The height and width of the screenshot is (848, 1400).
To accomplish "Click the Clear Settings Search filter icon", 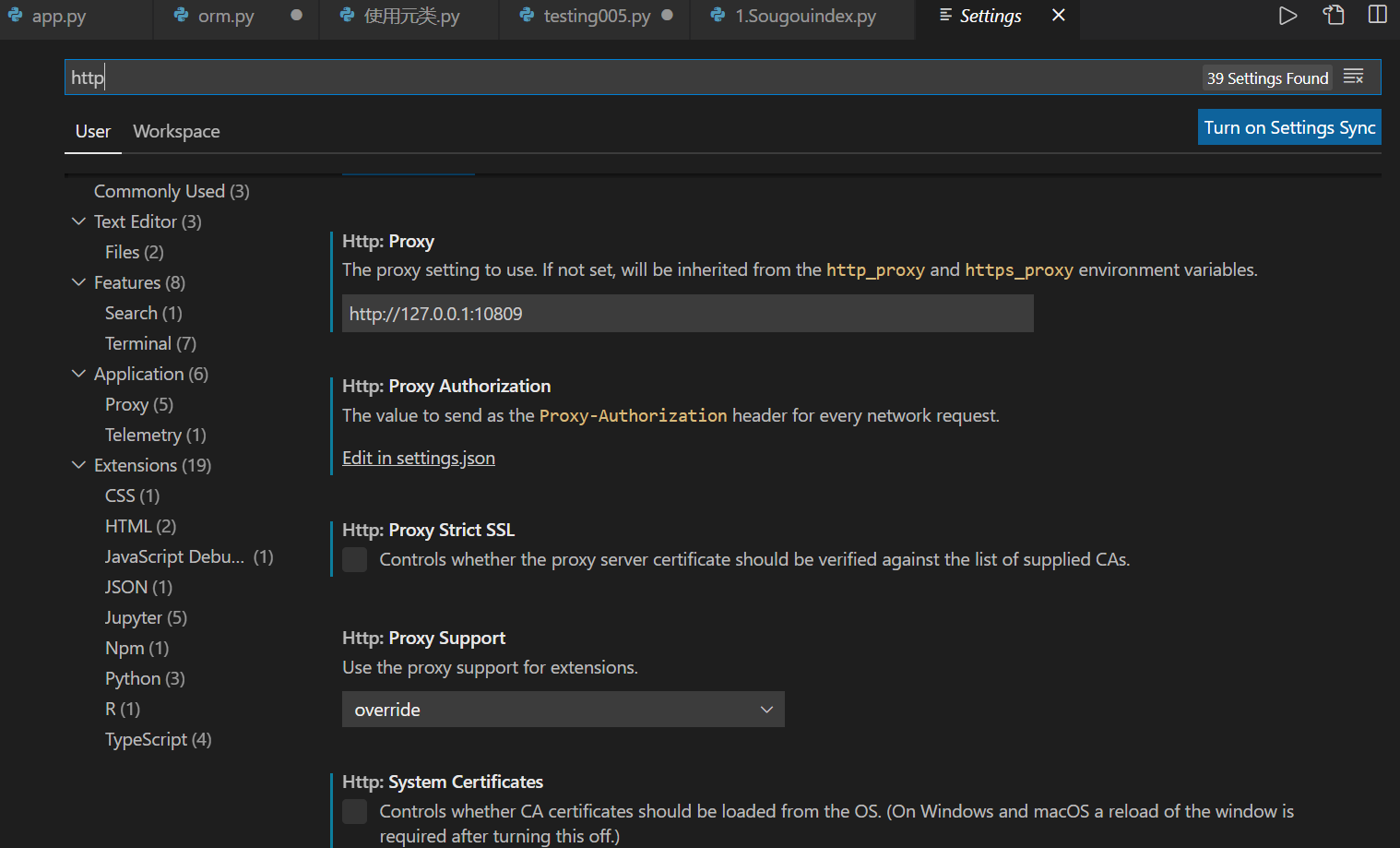I will coord(1353,78).
